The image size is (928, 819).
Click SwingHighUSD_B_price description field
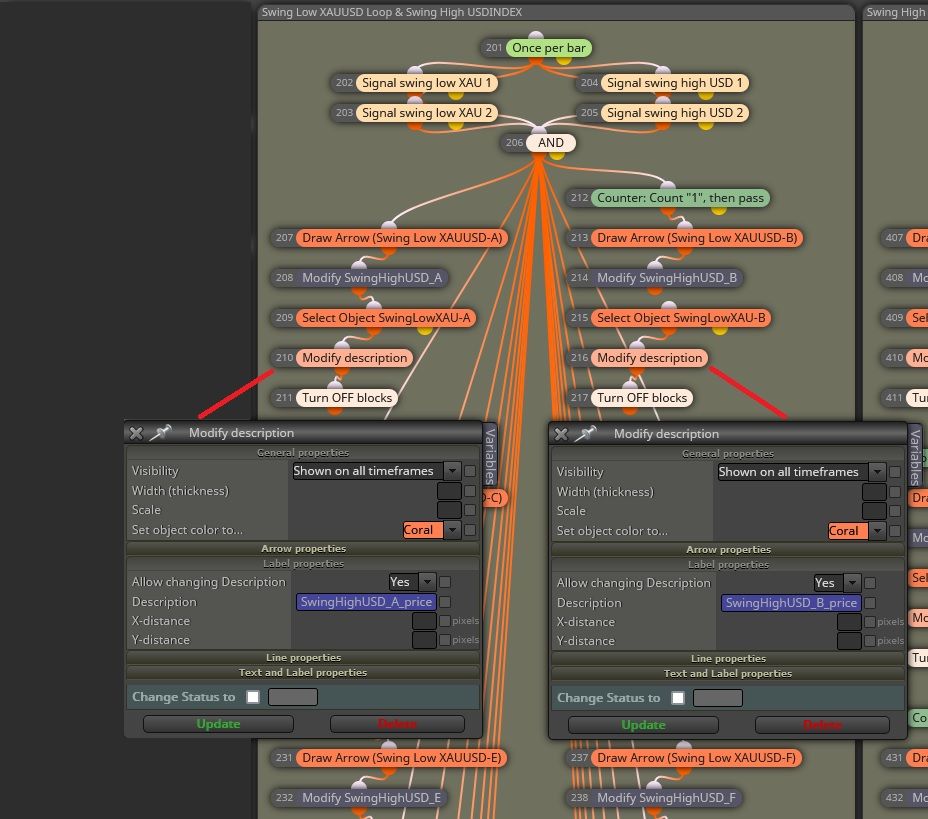(791, 603)
